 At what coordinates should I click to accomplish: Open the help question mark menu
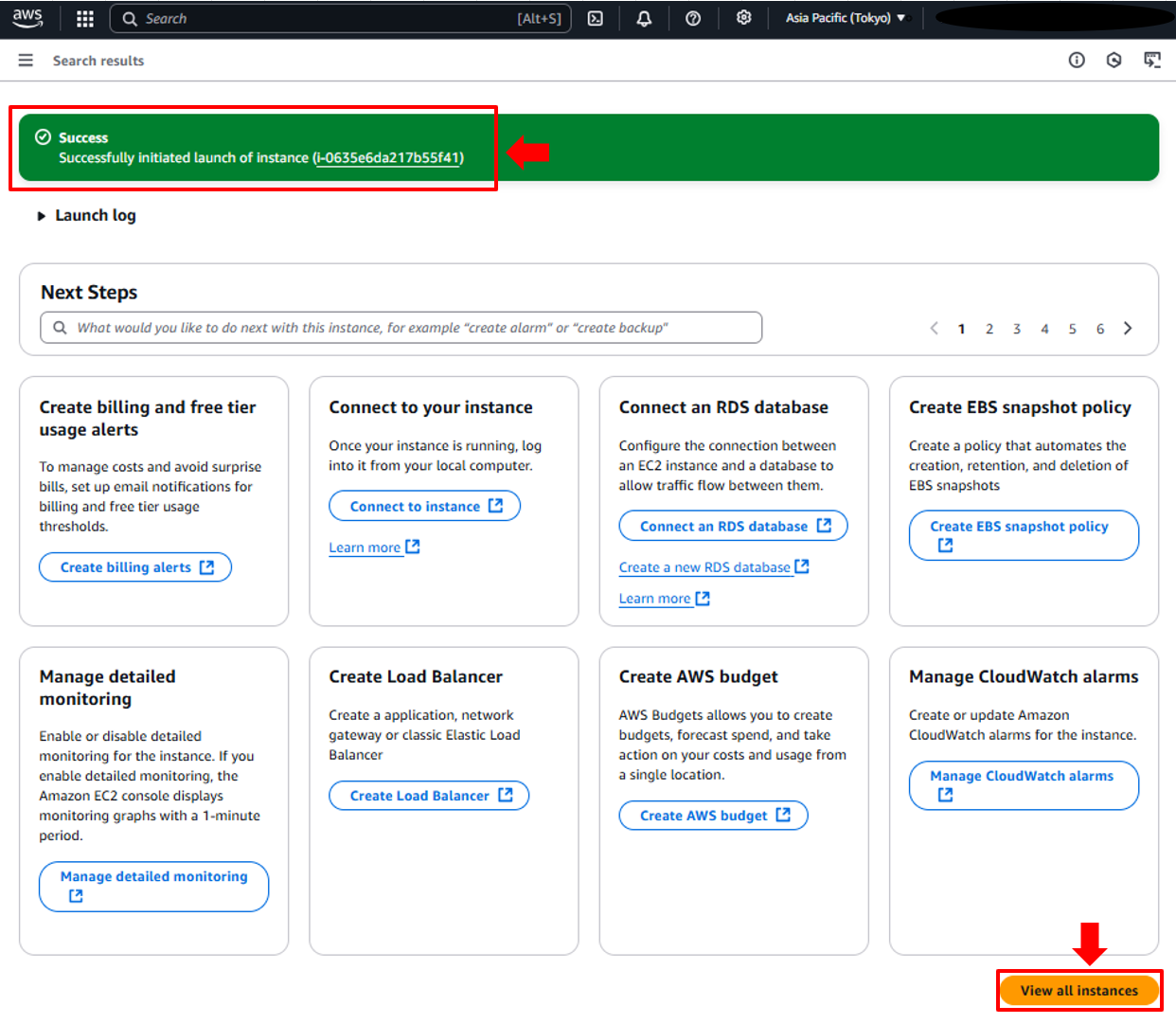point(693,18)
